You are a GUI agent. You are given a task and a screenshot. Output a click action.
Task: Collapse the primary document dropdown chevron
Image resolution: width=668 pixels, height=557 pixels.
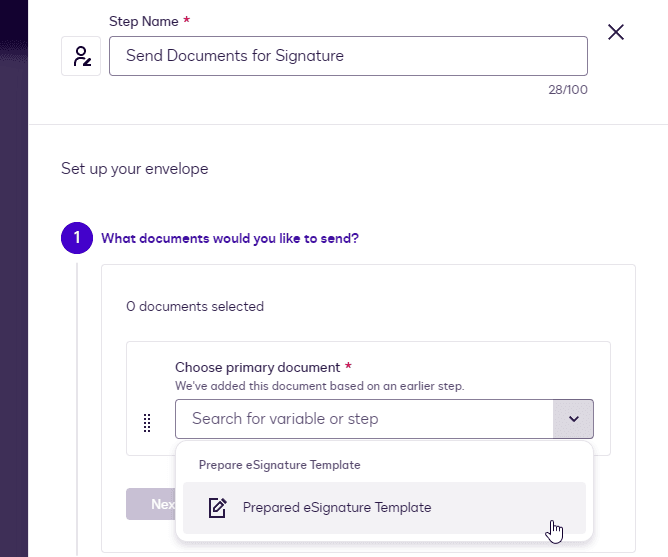point(574,419)
